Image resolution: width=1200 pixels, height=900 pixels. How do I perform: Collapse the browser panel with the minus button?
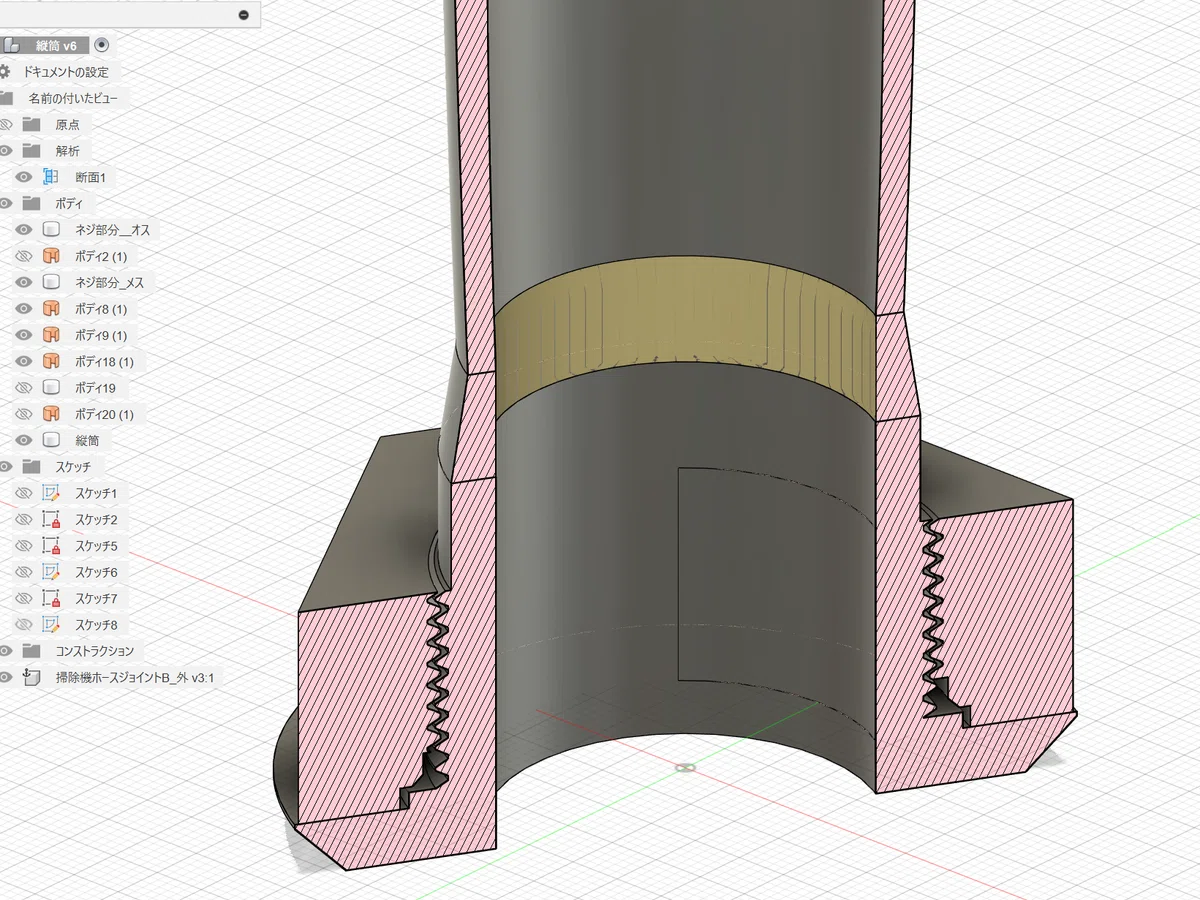click(x=243, y=15)
